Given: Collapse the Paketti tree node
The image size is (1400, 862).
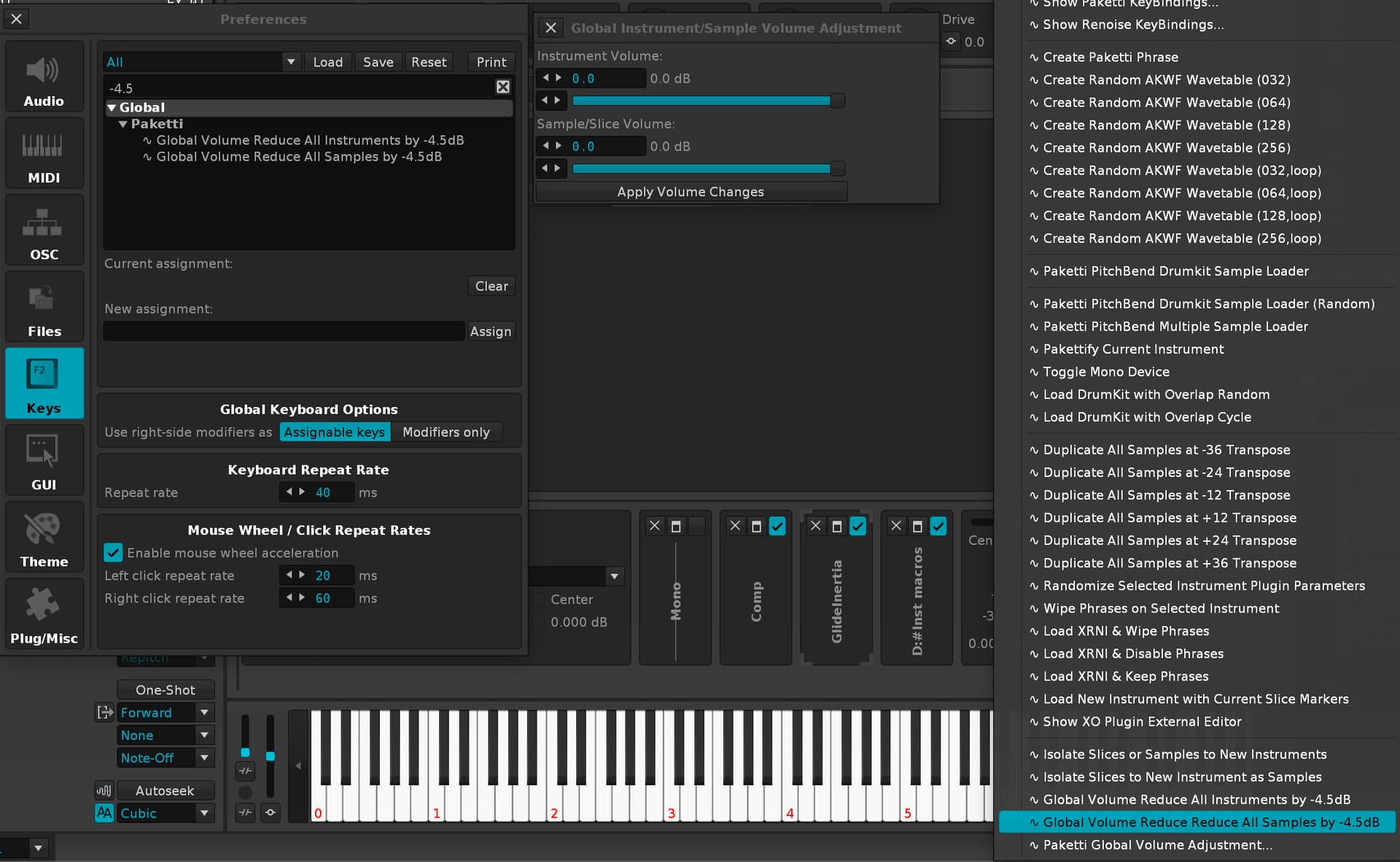Looking at the screenshot, I should [123, 124].
